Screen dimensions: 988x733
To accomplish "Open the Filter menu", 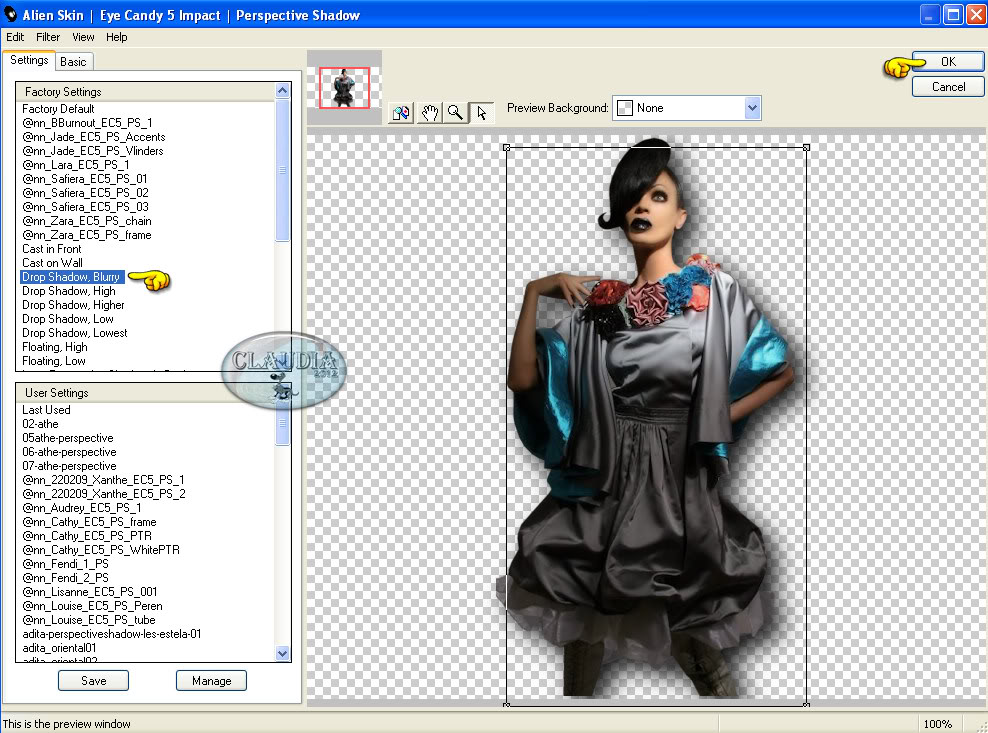I will pyautogui.click(x=48, y=37).
